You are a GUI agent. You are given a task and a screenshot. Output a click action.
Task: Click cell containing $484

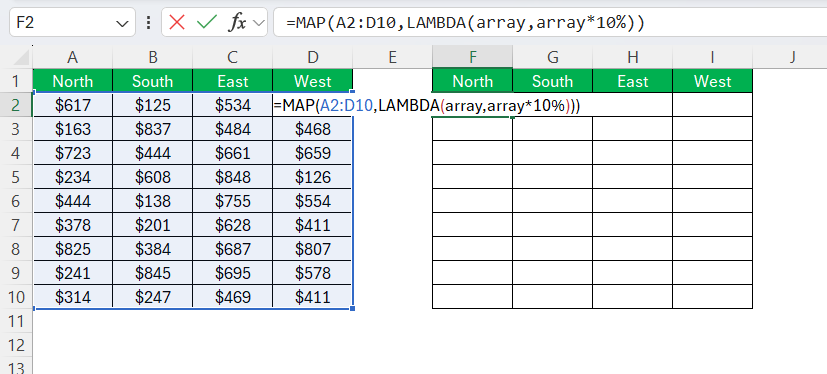[x=233, y=129]
